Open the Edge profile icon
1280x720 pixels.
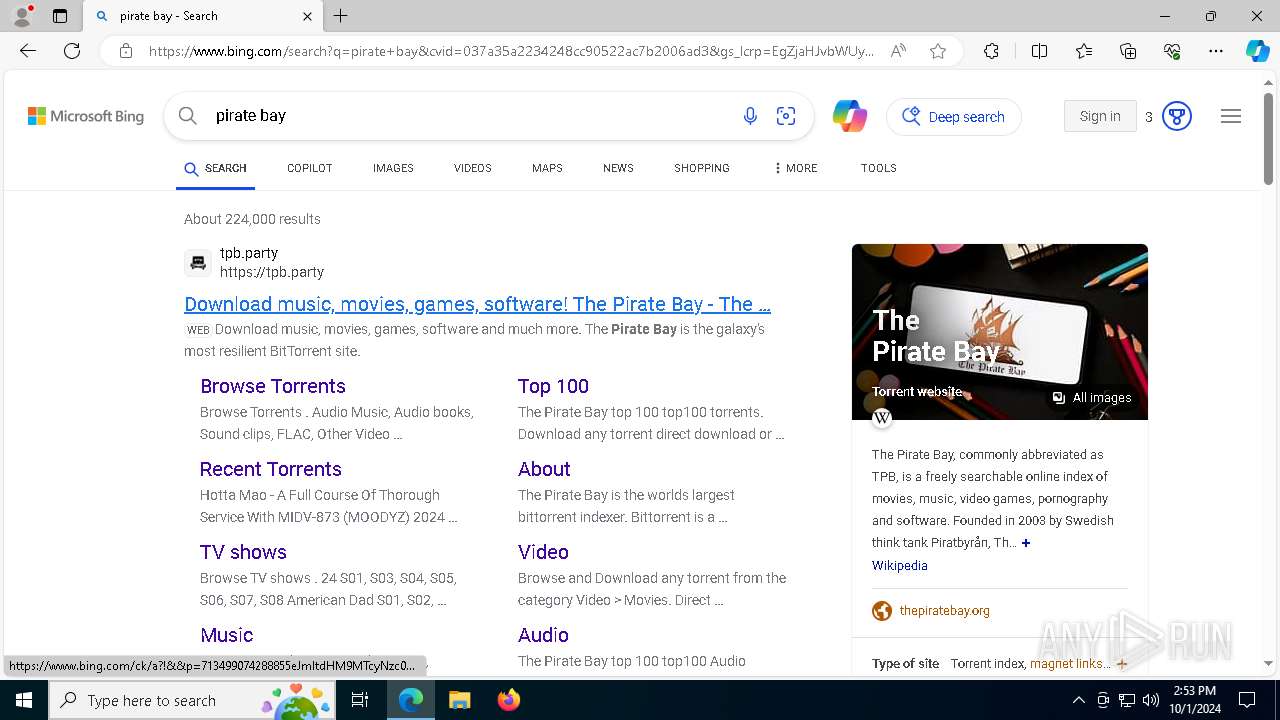[22, 16]
